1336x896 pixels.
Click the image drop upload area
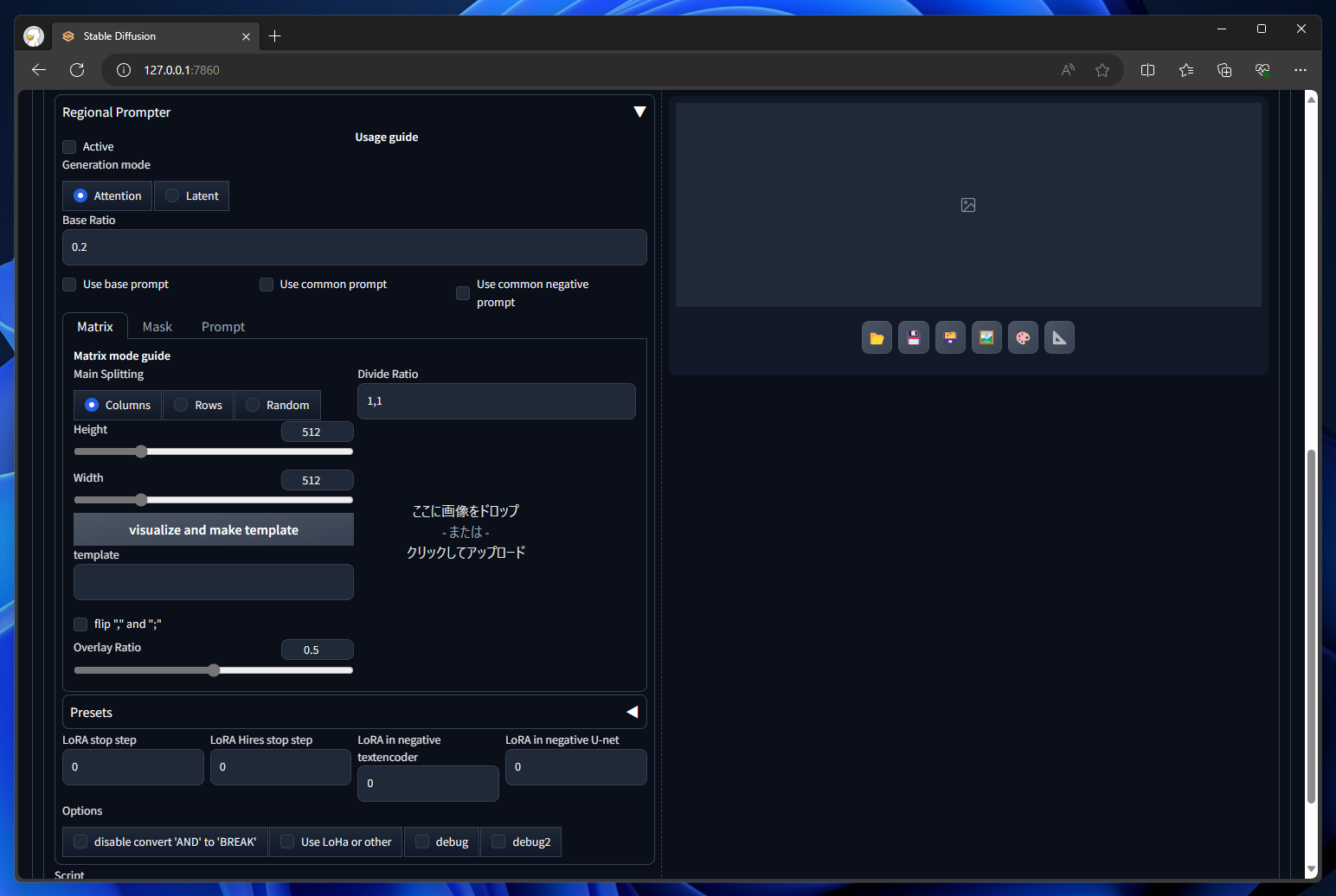[466, 531]
